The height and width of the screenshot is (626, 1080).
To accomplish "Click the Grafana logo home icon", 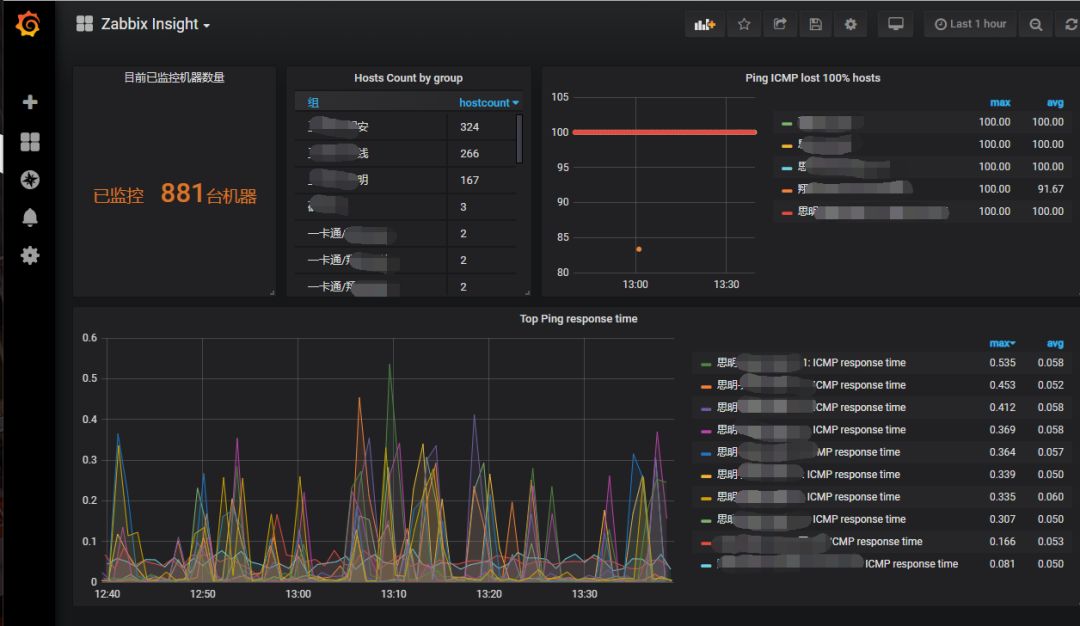I will click(28, 23).
